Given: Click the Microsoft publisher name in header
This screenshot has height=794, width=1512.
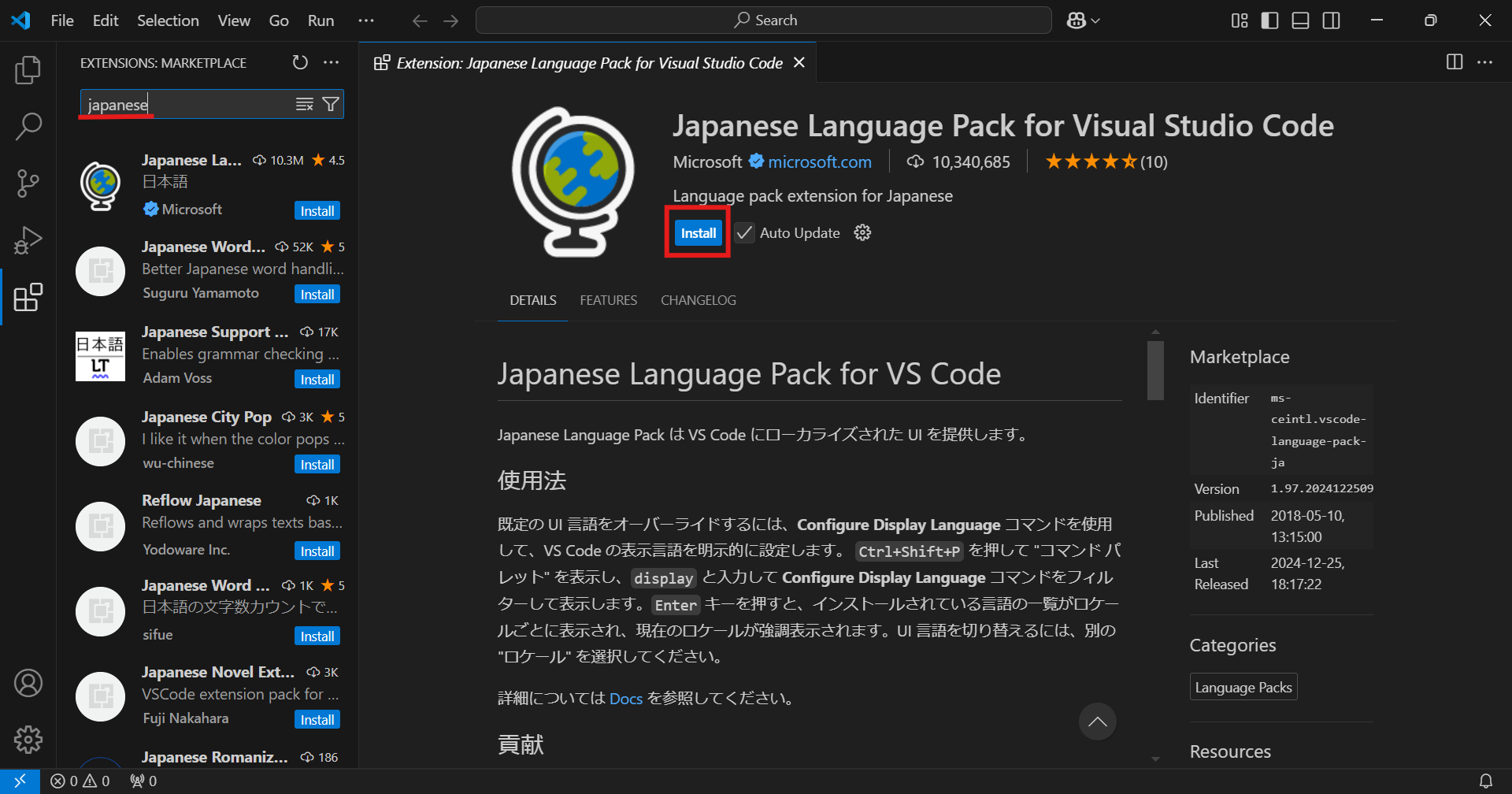Looking at the screenshot, I should point(707,162).
